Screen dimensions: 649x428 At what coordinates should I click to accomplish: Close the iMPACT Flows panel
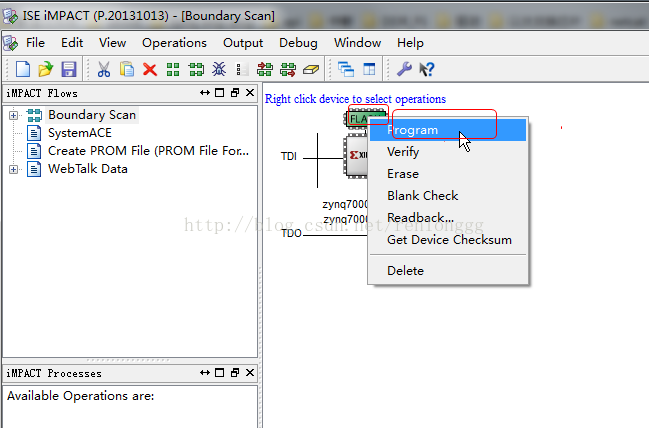[250, 93]
